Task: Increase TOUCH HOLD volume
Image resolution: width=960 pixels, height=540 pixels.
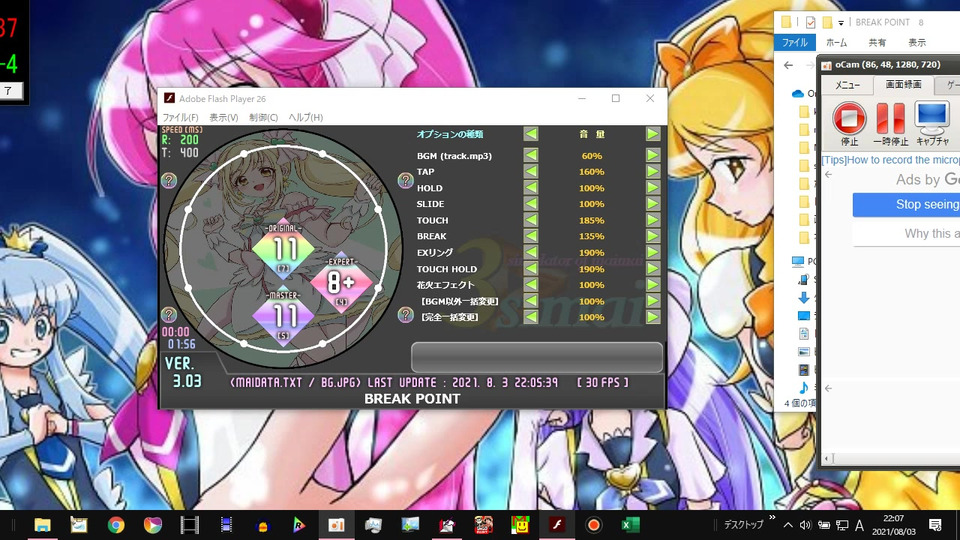Action: [653, 269]
